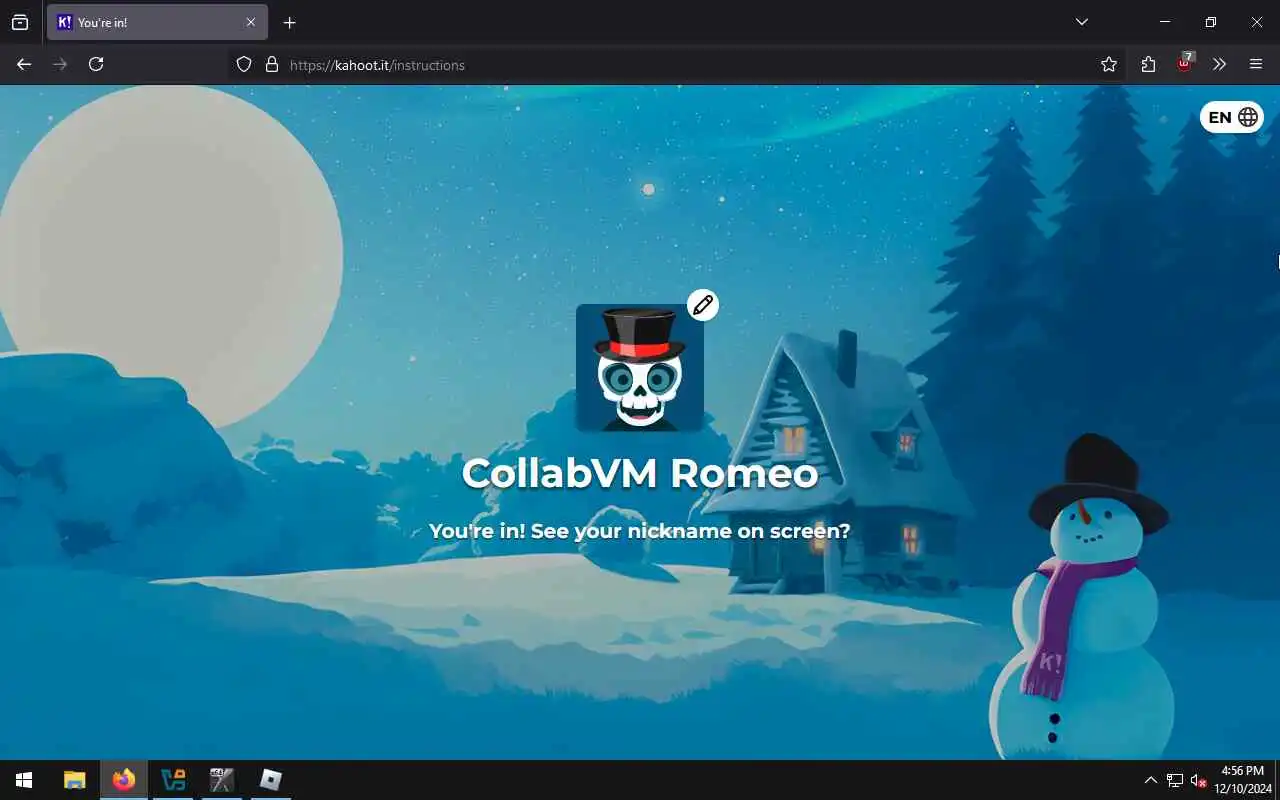
Task: Click the tracking protection shield icon
Action: click(x=243, y=64)
